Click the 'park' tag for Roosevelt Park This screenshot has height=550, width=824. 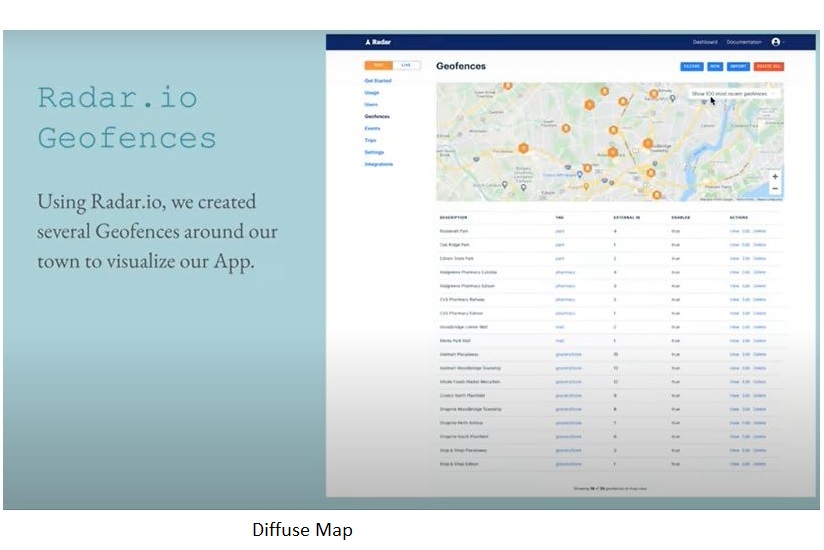(x=560, y=231)
